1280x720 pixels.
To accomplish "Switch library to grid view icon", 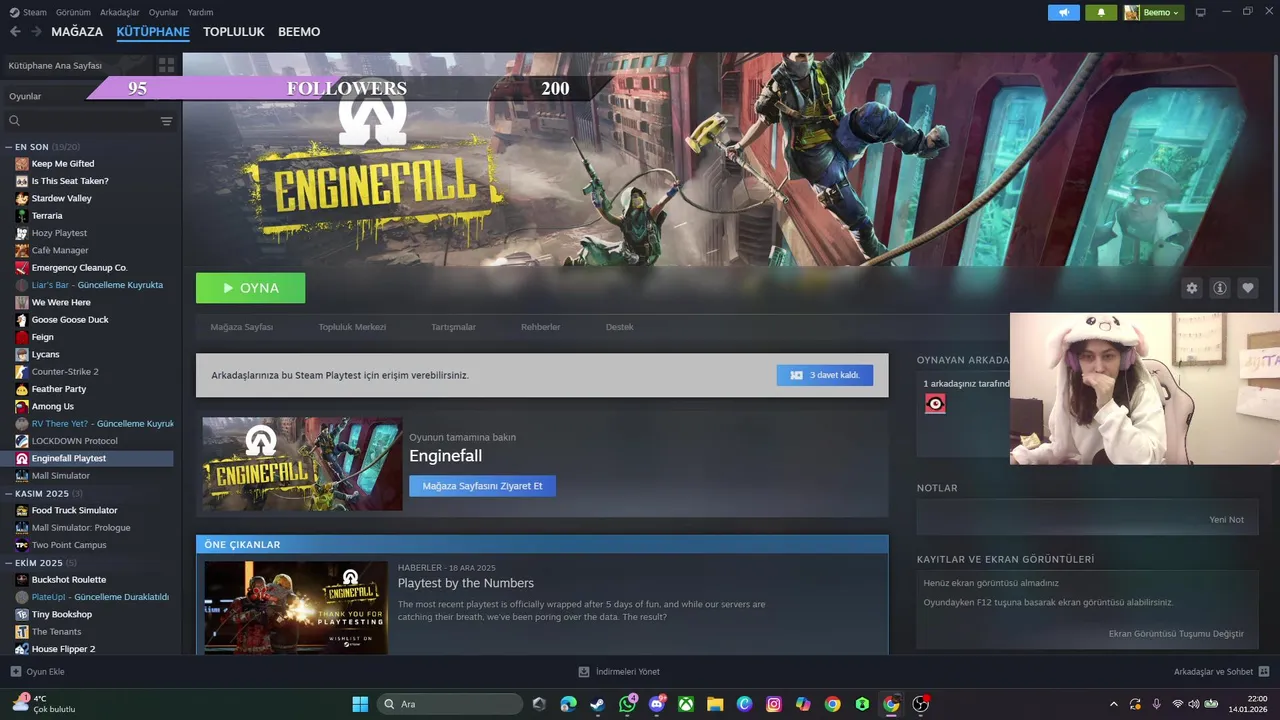I will [x=166, y=65].
